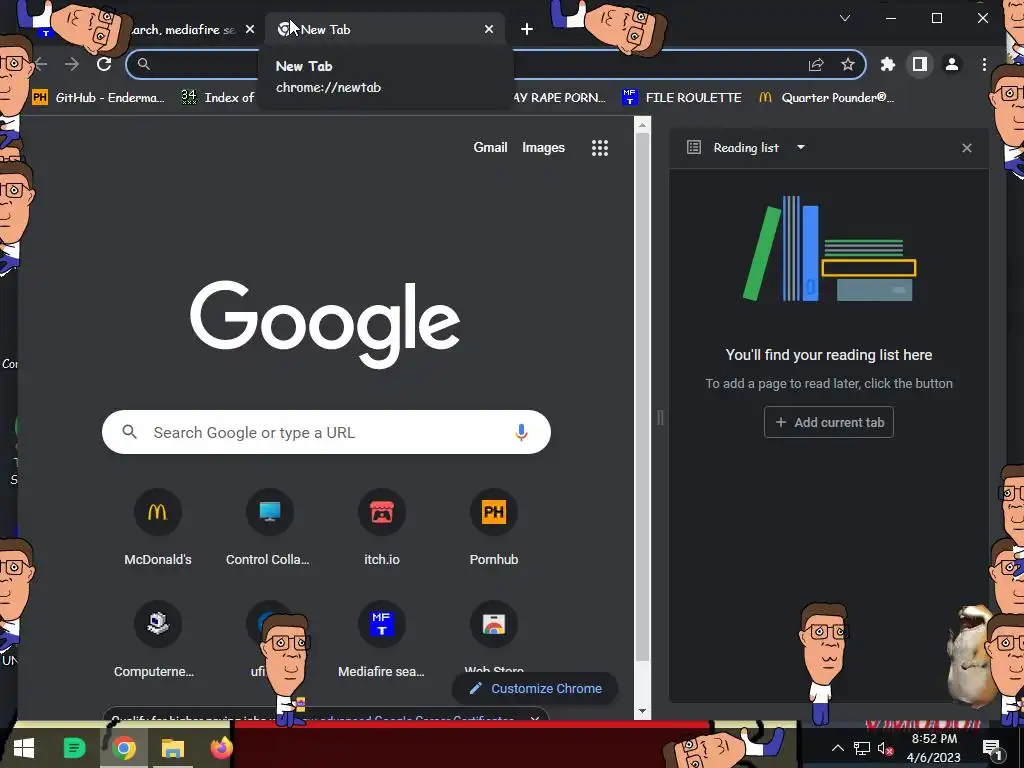Click the forward navigation arrow

[x=72, y=64]
